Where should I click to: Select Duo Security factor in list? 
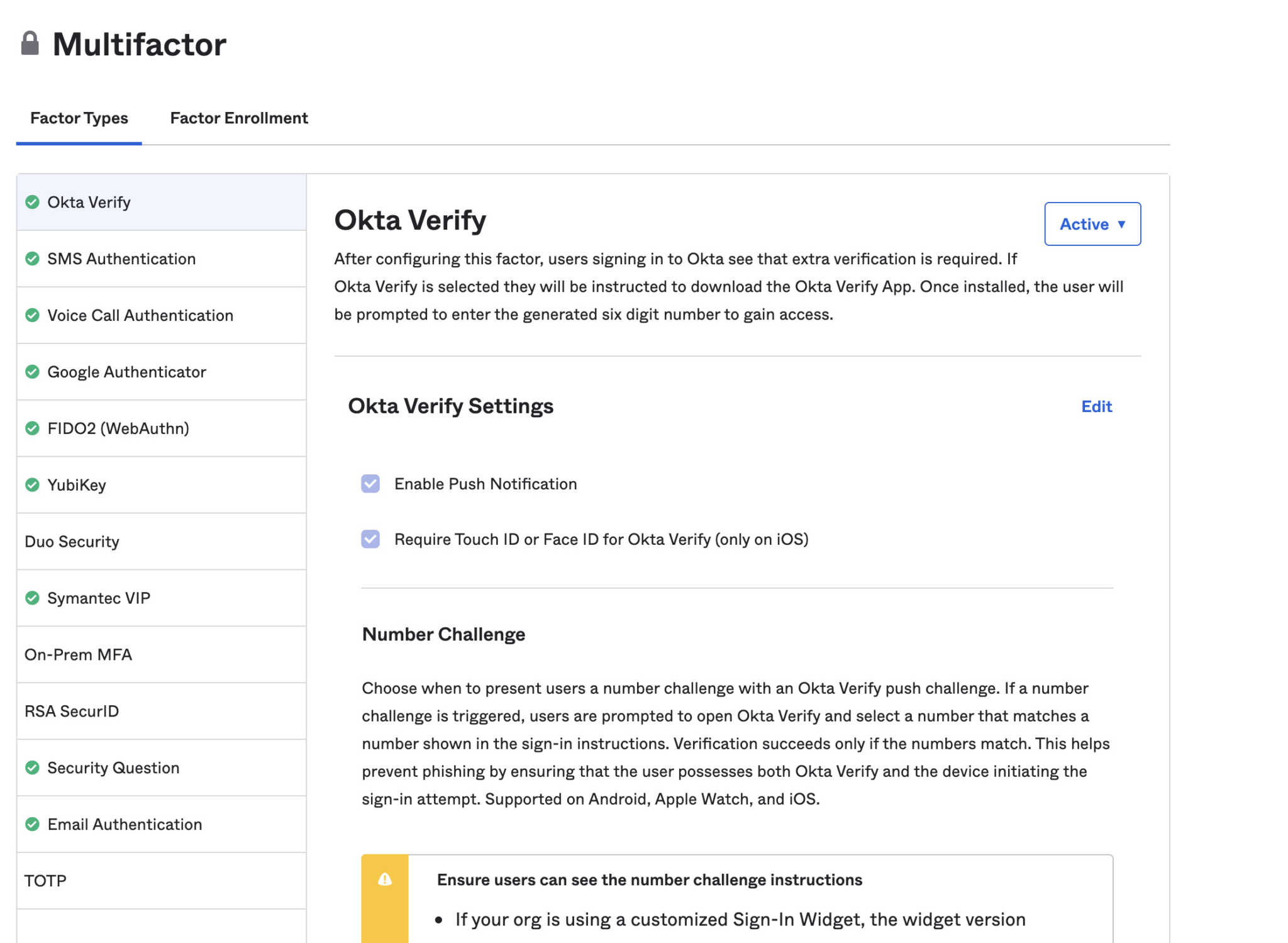[72, 542]
